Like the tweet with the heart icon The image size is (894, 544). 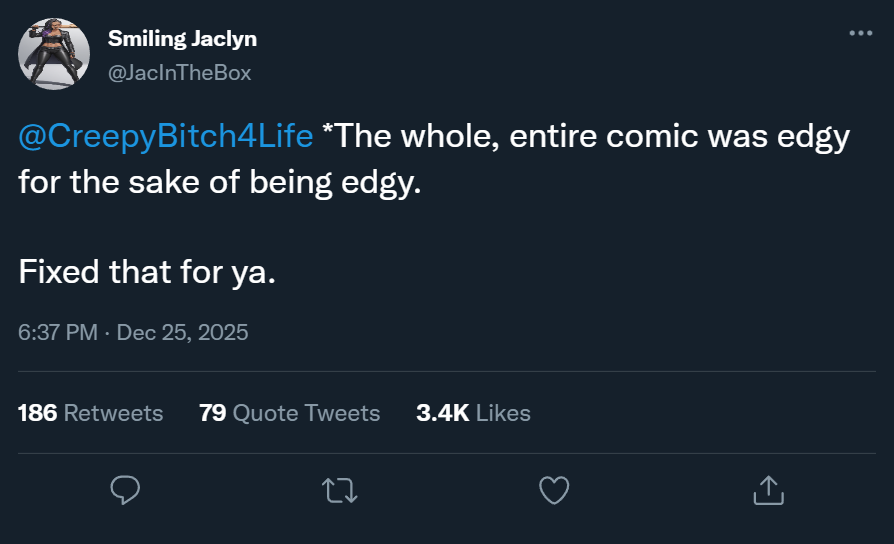point(553,489)
